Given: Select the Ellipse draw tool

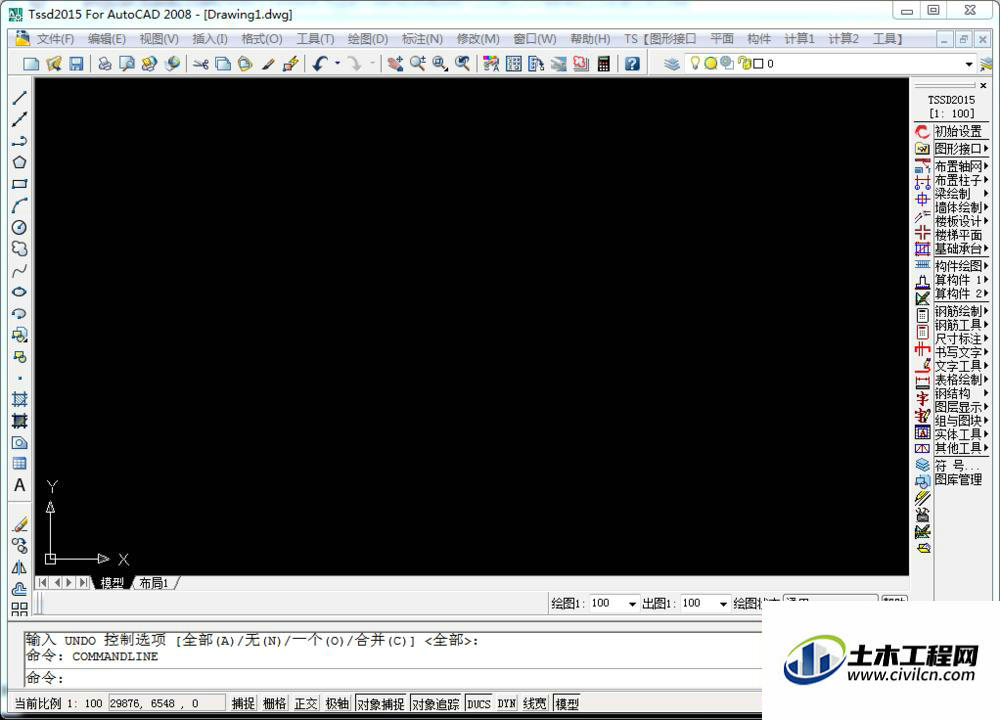Looking at the screenshot, I should tap(20, 291).
